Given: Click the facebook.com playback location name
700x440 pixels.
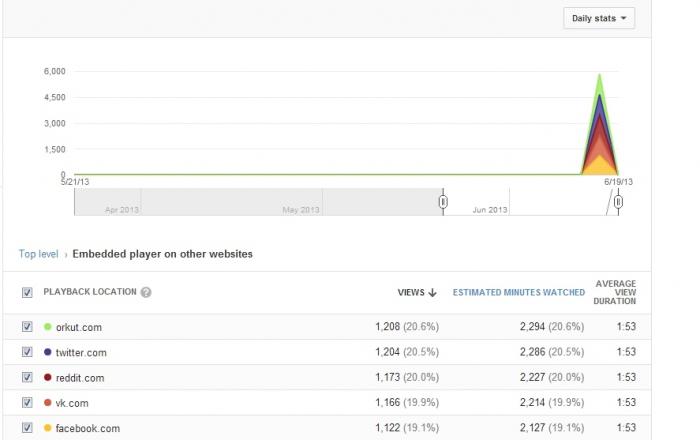Looking at the screenshot, I should click(x=88, y=428).
